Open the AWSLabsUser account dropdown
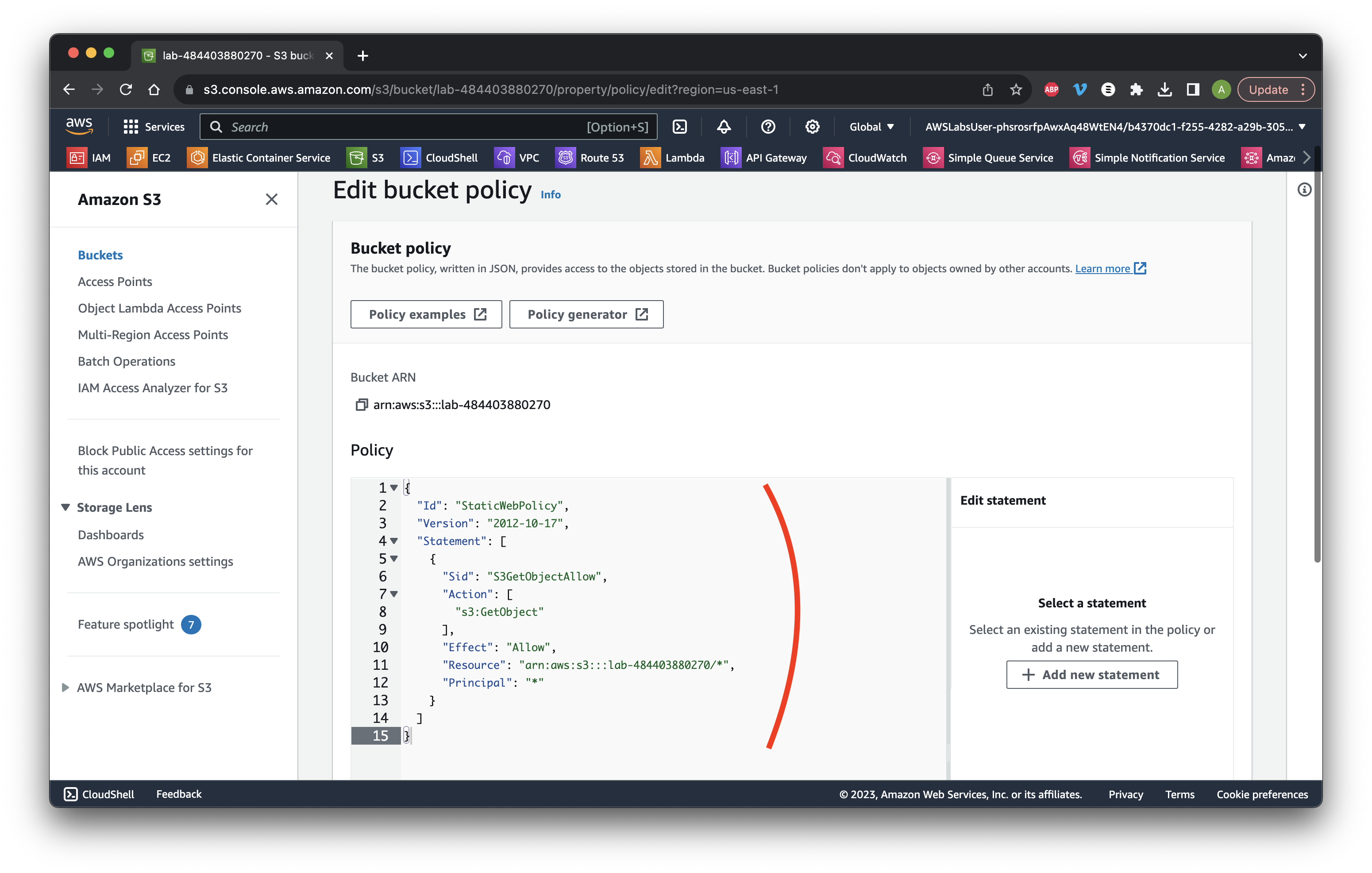1372x873 pixels. point(1115,127)
